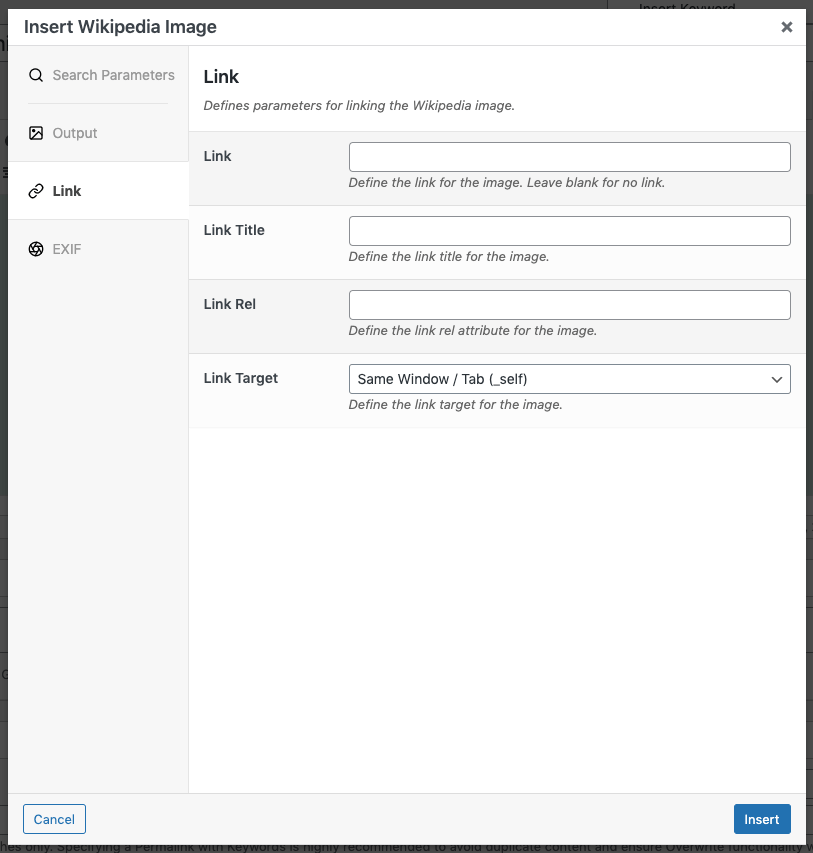The image size is (813, 853).
Task: Focus the Link Rel input field
Action: [569, 305]
